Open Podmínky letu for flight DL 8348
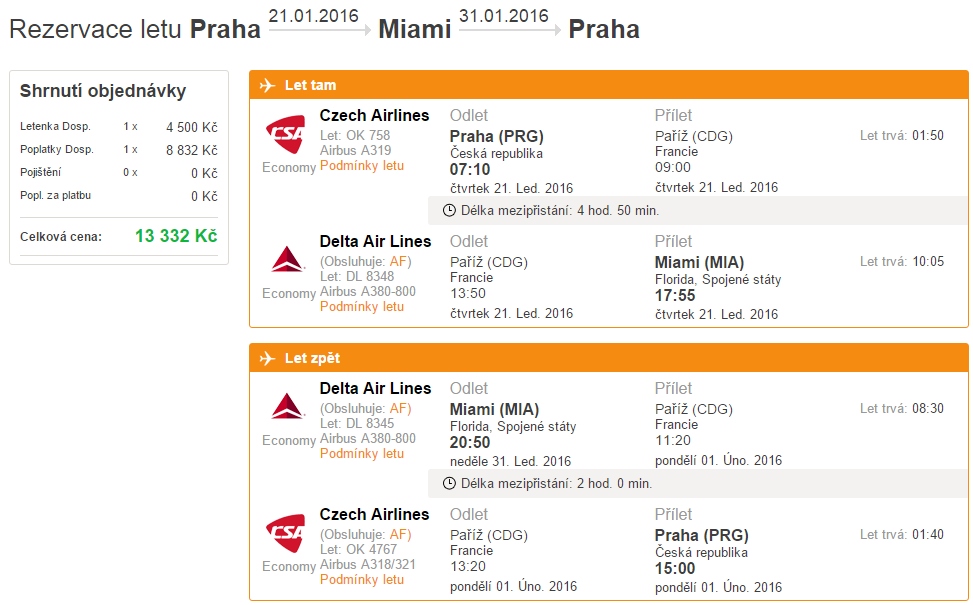The image size is (973, 605). click(x=362, y=307)
